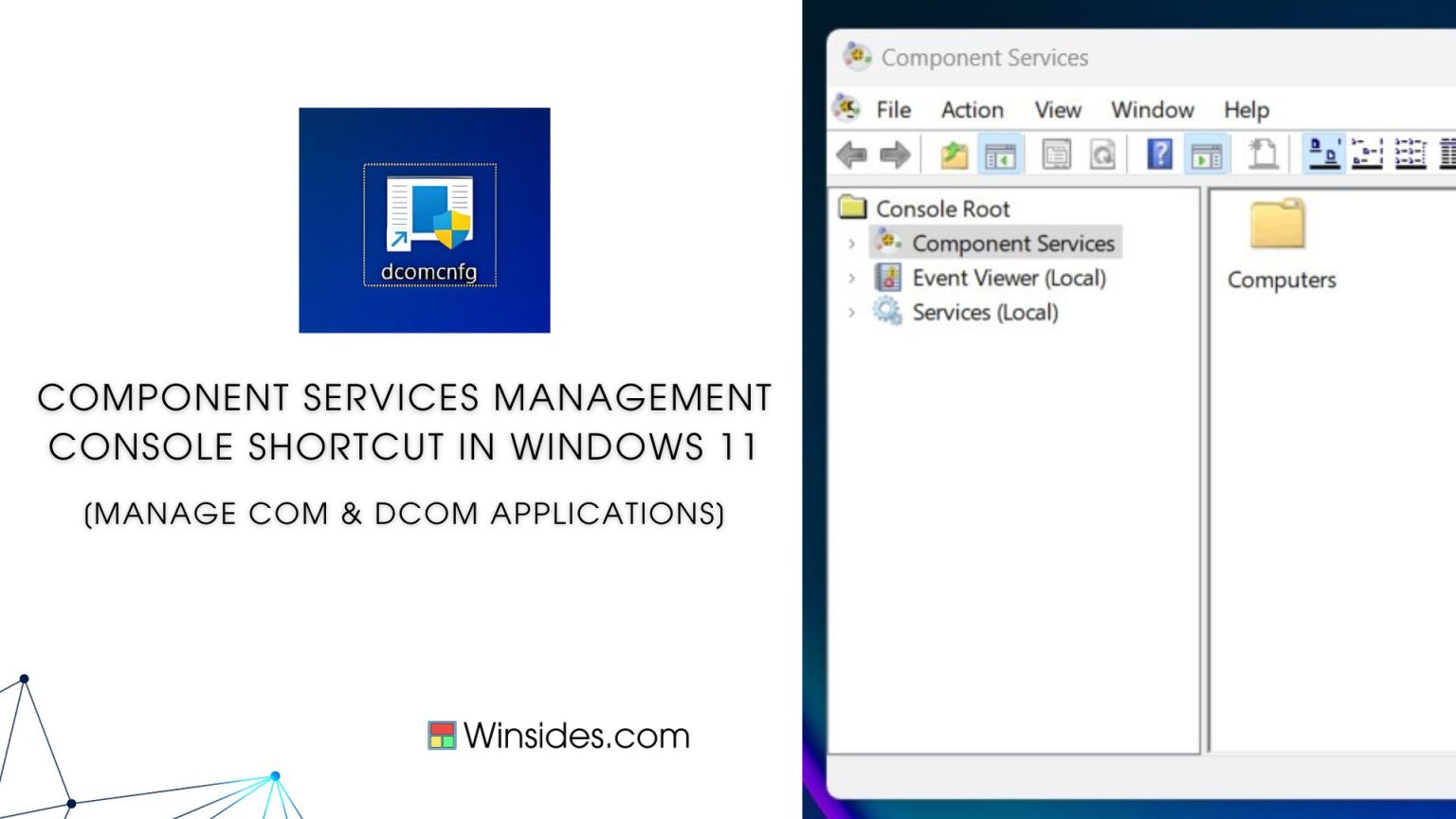Expand the Component Services tree node
The width and height of the screenshot is (1456, 819).
851,244
